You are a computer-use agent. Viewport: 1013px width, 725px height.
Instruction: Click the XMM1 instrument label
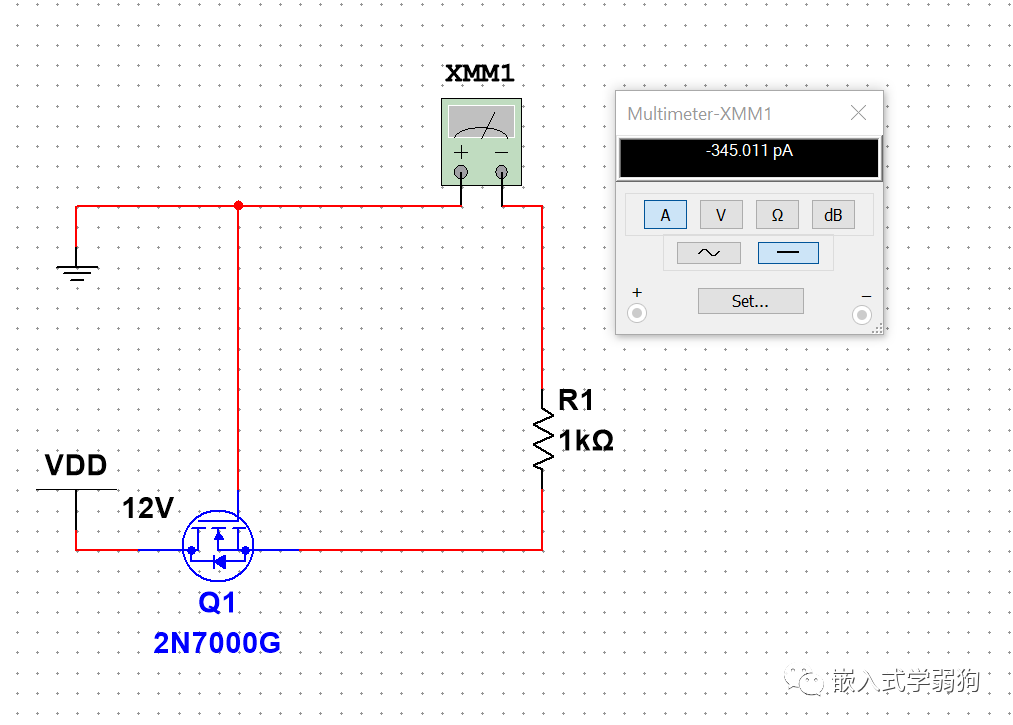[x=480, y=73]
